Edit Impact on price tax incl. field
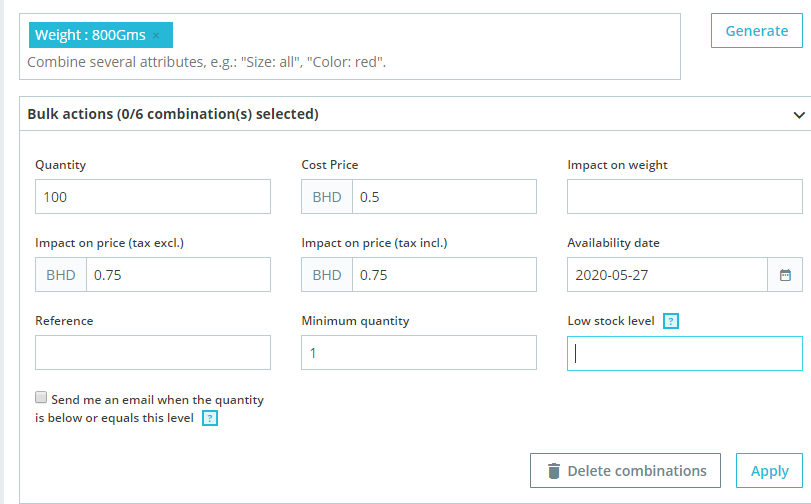The width and height of the screenshot is (811, 504). click(x=443, y=275)
